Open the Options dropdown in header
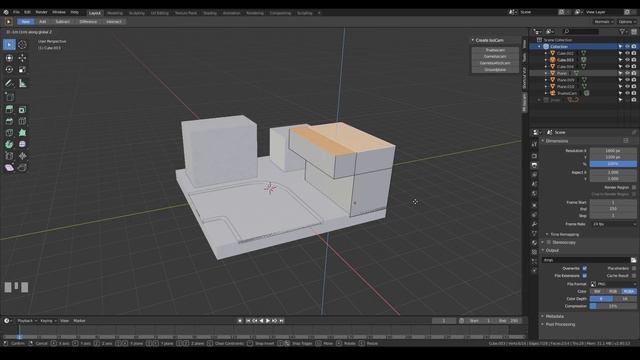 (x=627, y=22)
